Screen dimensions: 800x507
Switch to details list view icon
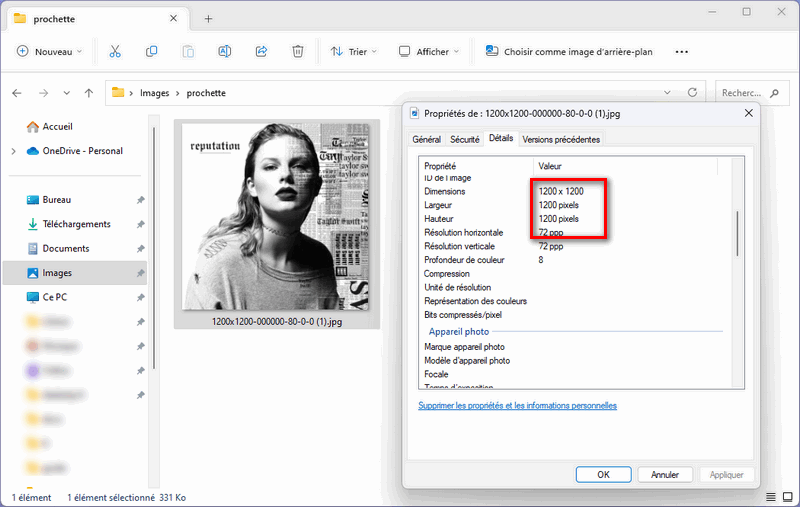pyautogui.click(x=771, y=497)
